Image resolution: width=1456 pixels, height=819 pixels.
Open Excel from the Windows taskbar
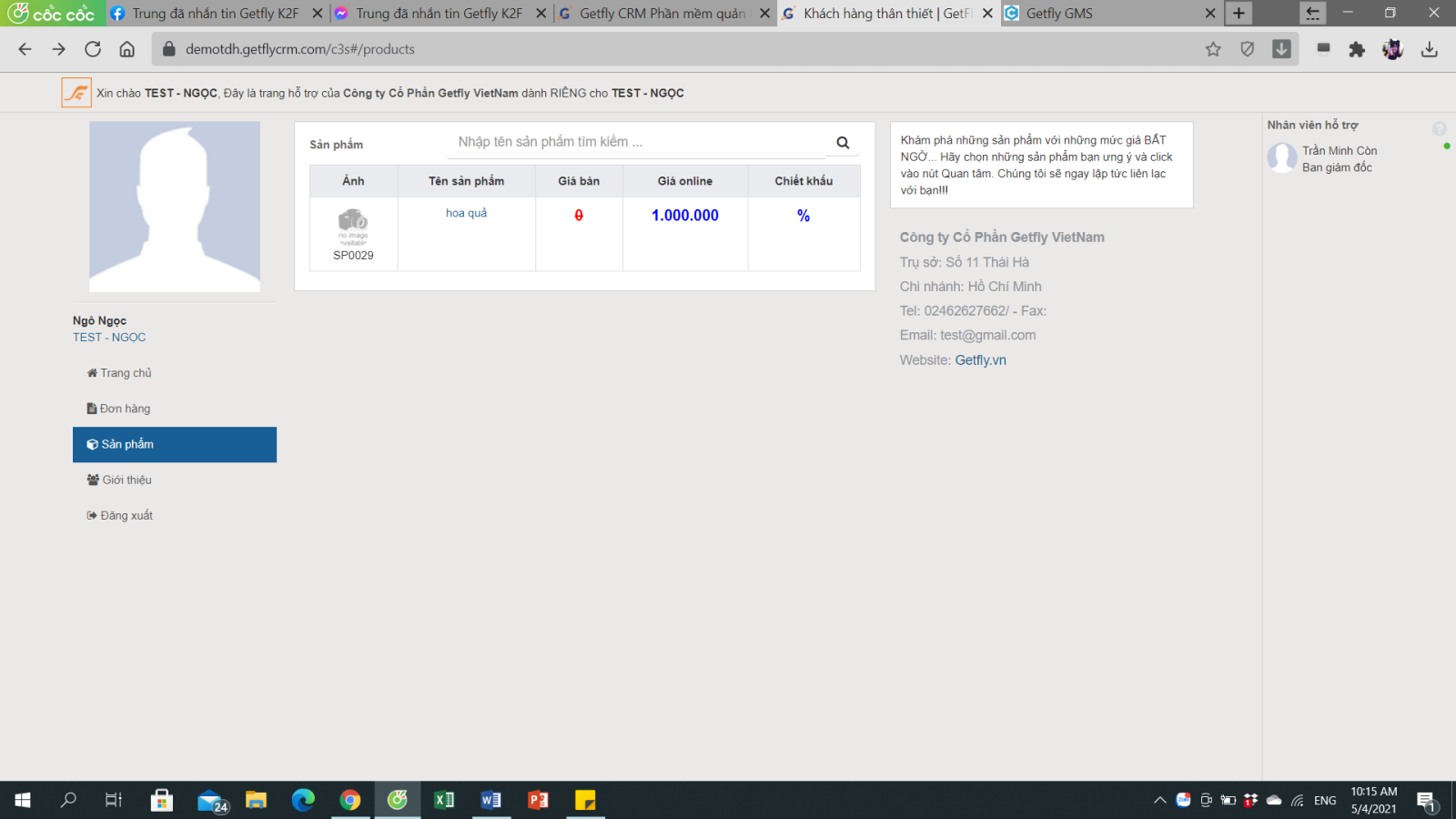point(444,800)
